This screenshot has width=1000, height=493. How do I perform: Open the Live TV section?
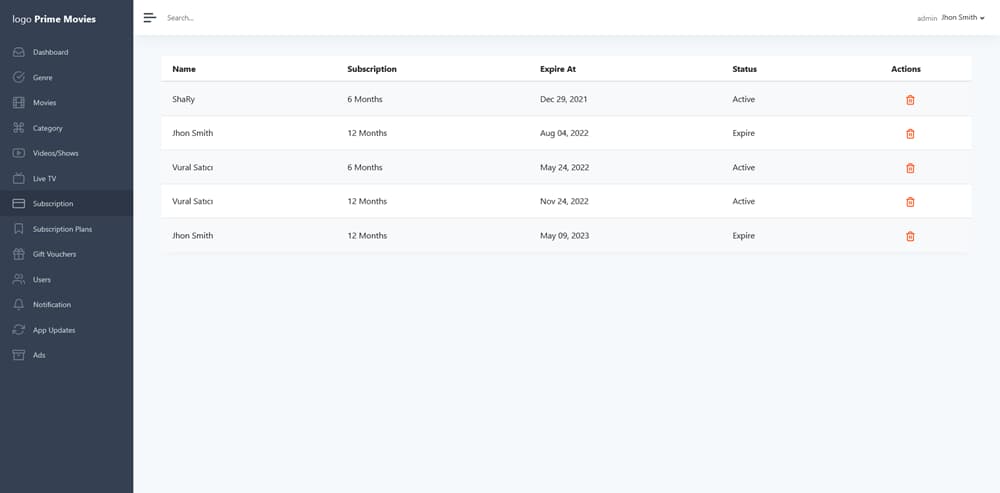[66, 179]
